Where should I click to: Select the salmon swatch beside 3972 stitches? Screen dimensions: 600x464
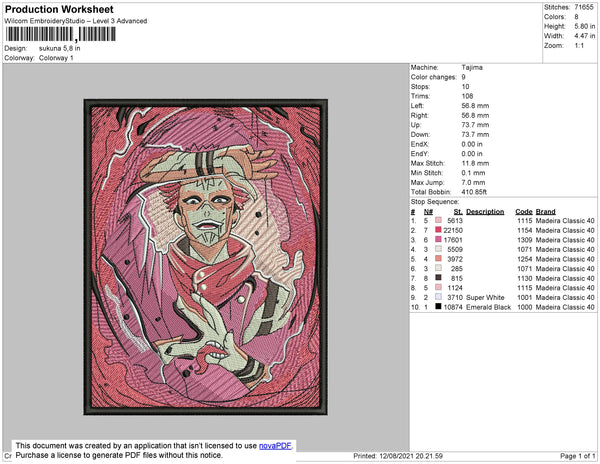click(x=438, y=259)
